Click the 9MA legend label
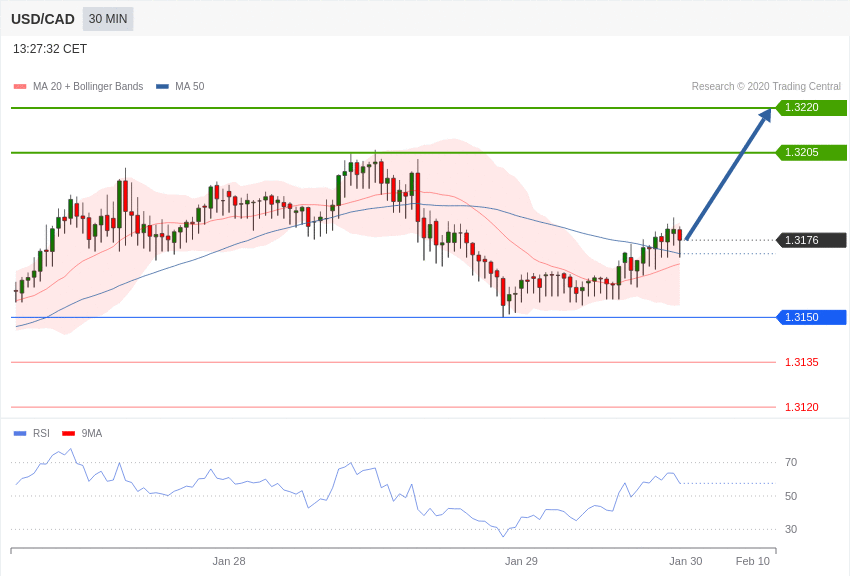 click(92, 433)
